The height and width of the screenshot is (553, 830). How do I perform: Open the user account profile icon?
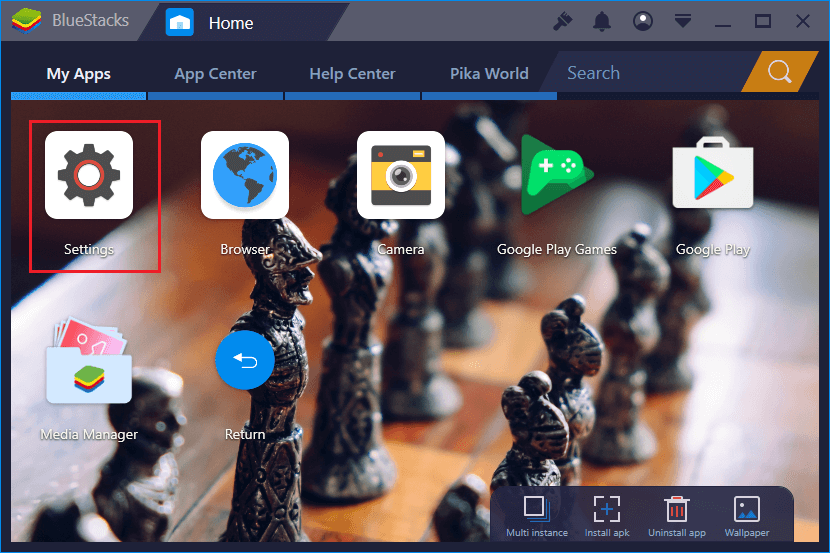643,21
